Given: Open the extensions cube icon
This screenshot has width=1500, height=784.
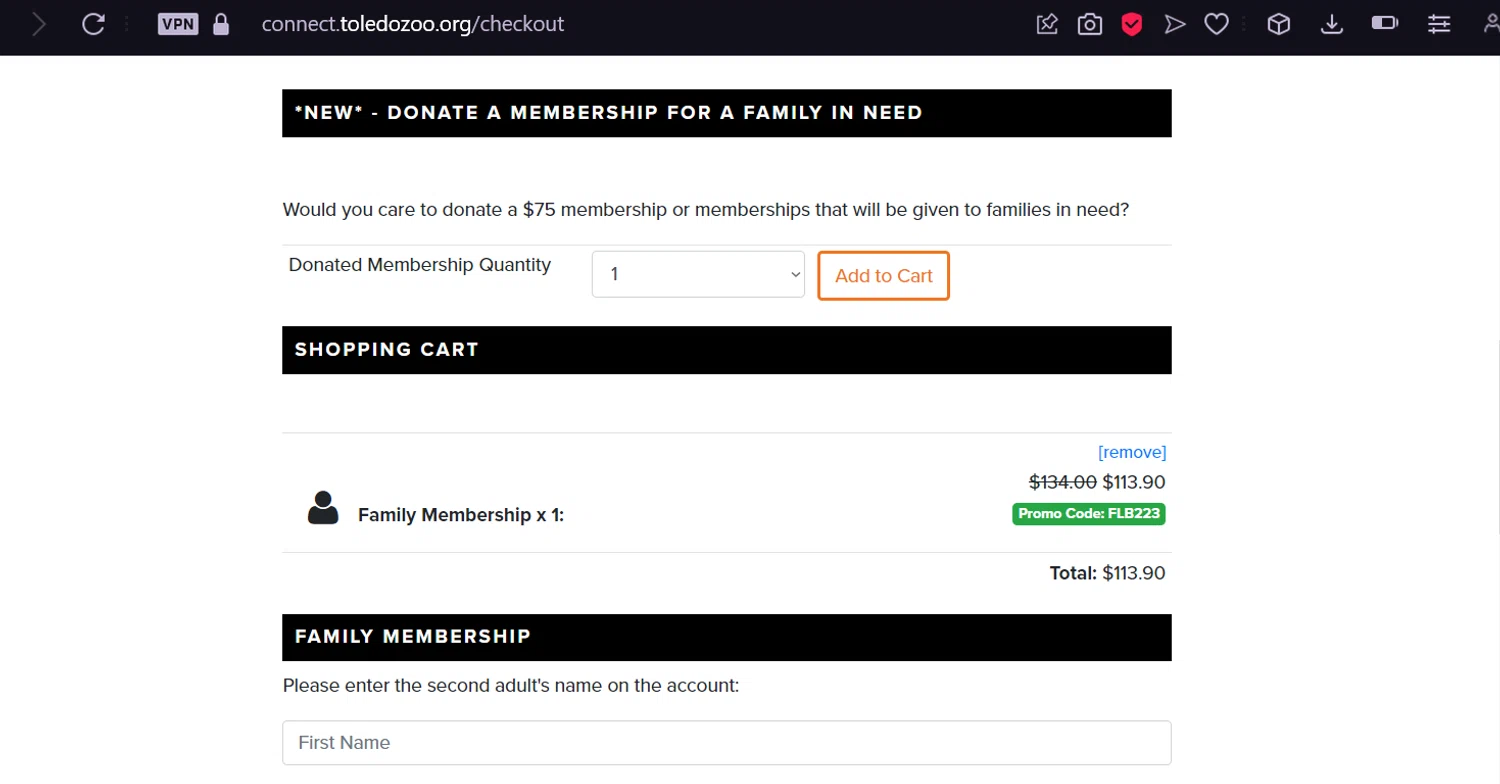Looking at the screenshot, I should click(x=1278, y=24).
